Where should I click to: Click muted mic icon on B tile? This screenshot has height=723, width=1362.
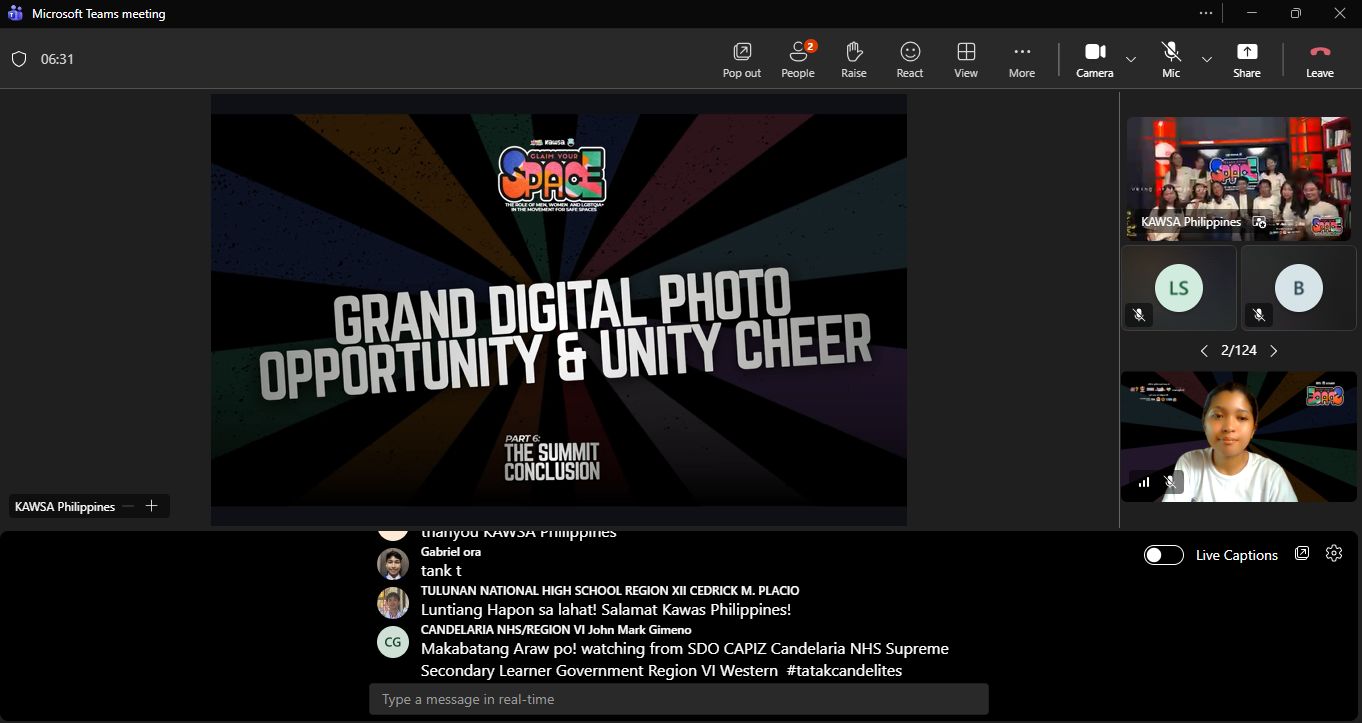point(1258,315)
